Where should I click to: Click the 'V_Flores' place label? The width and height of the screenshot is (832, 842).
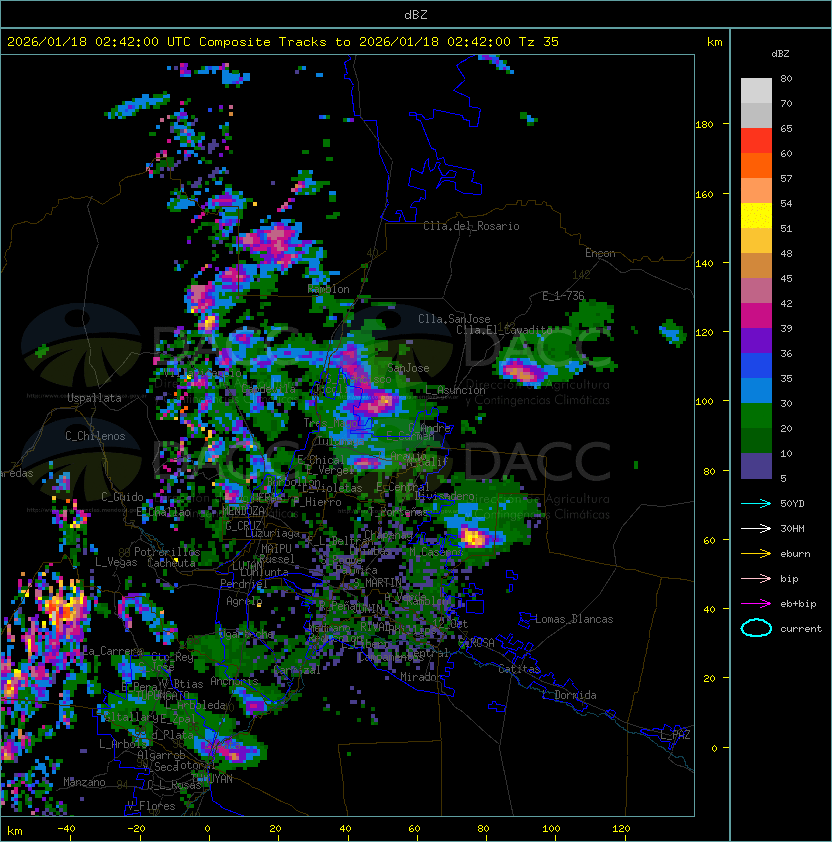[151, 806]
